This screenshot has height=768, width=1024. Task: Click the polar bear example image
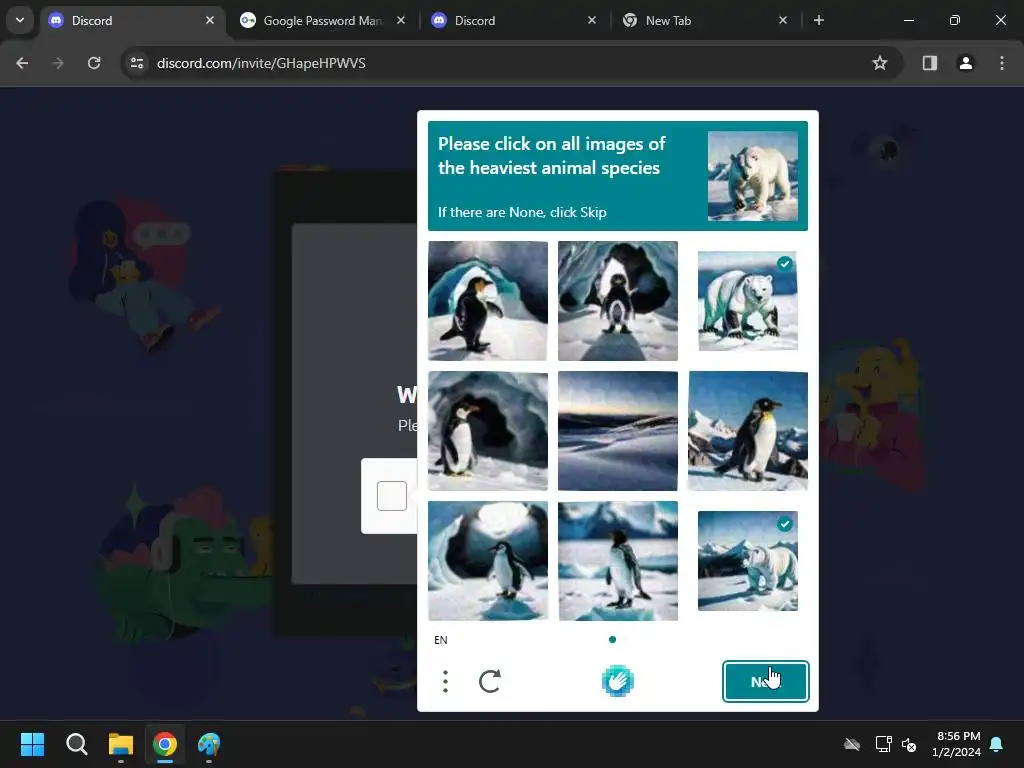tap(752, 176)
